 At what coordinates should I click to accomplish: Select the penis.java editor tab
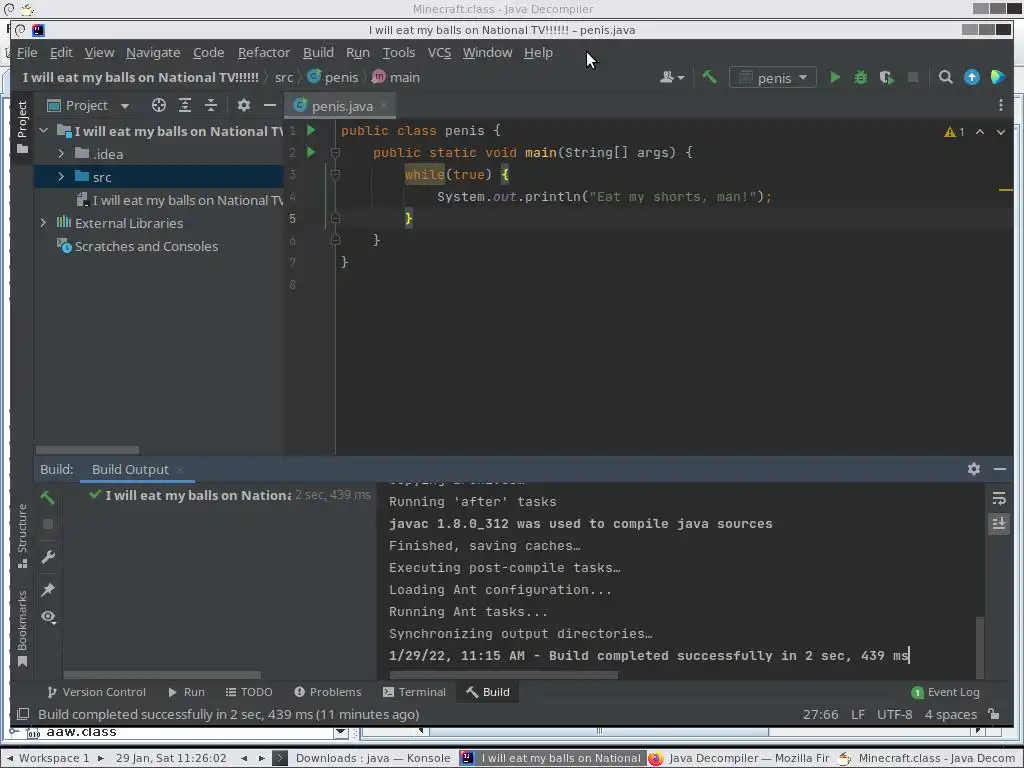pos(339,106)
